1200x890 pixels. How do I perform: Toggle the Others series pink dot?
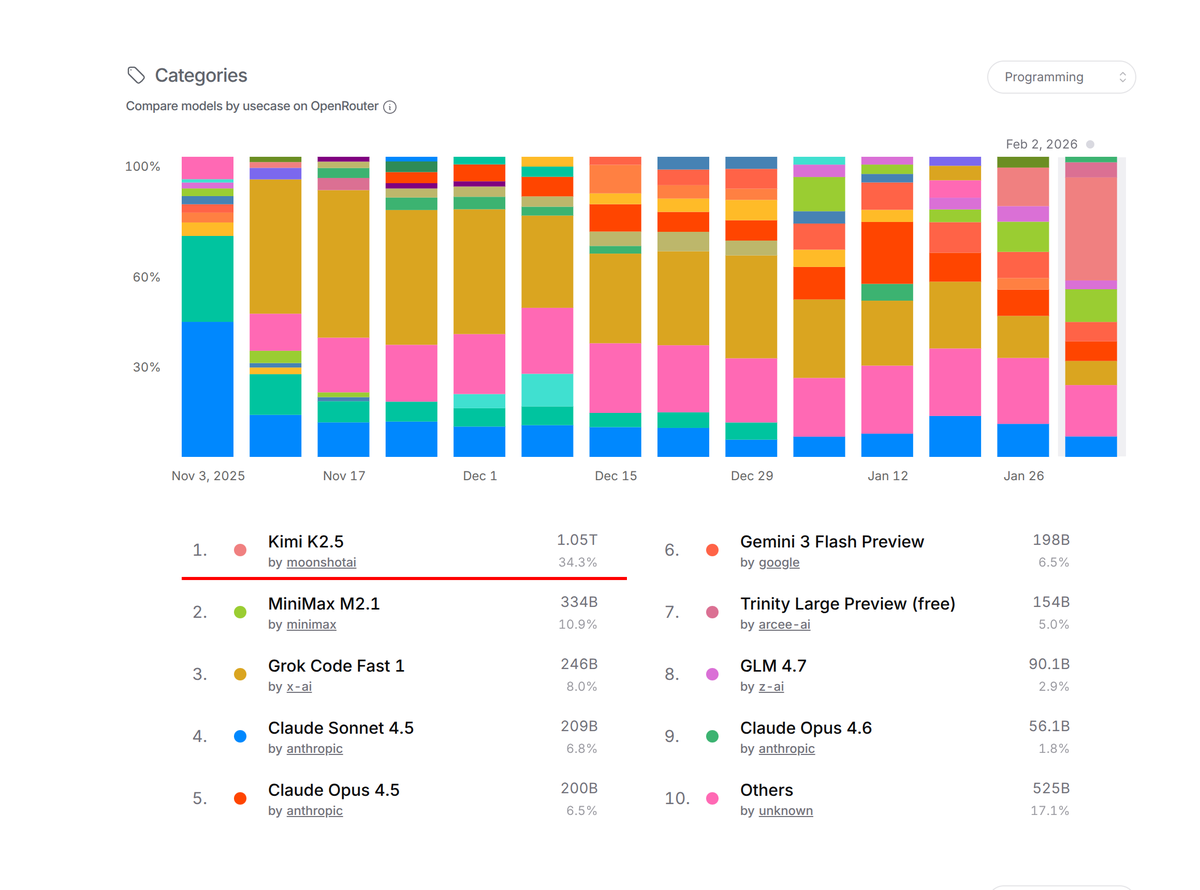[712, 797]
